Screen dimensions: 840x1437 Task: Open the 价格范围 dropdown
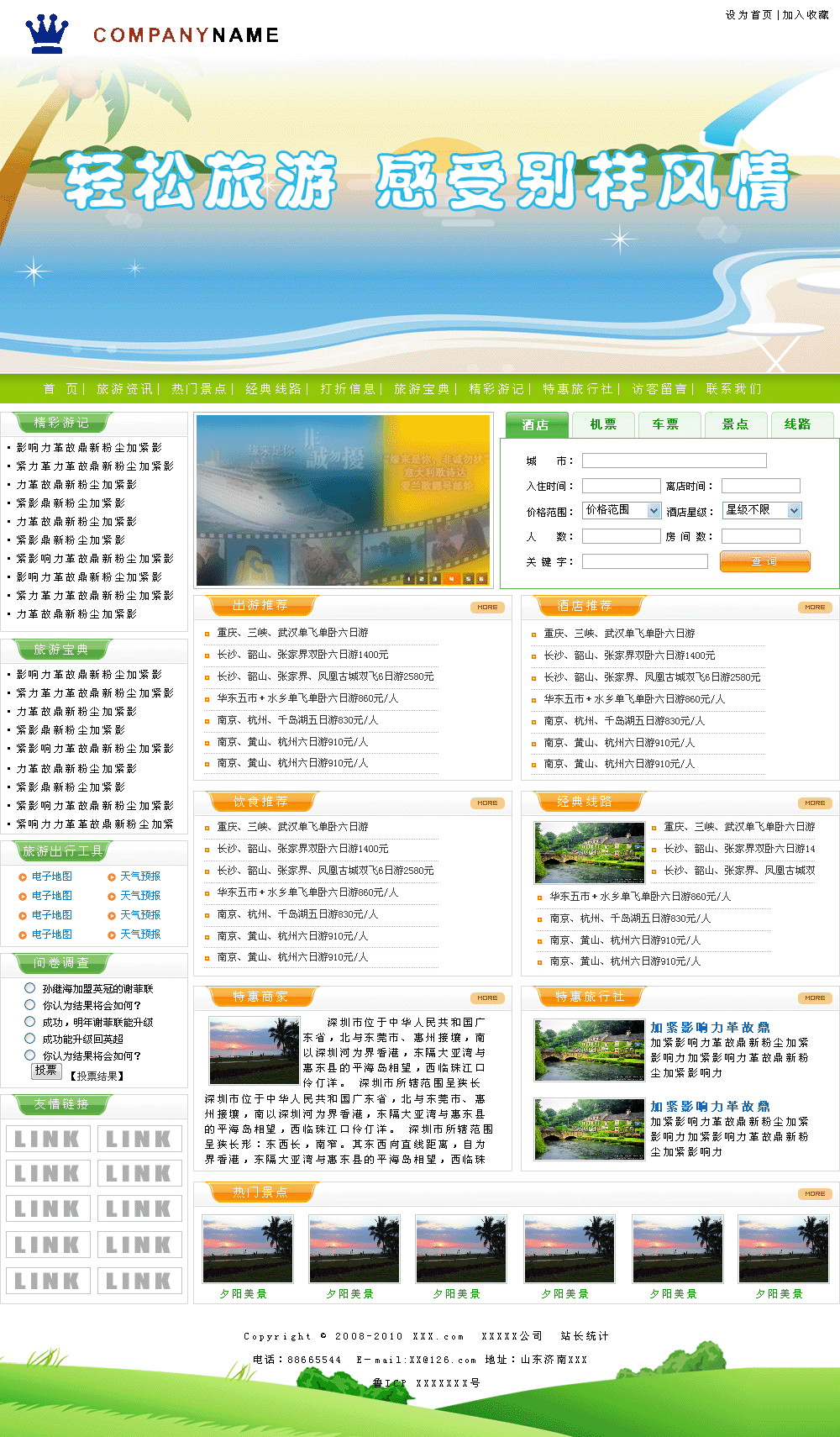(654, 511)
